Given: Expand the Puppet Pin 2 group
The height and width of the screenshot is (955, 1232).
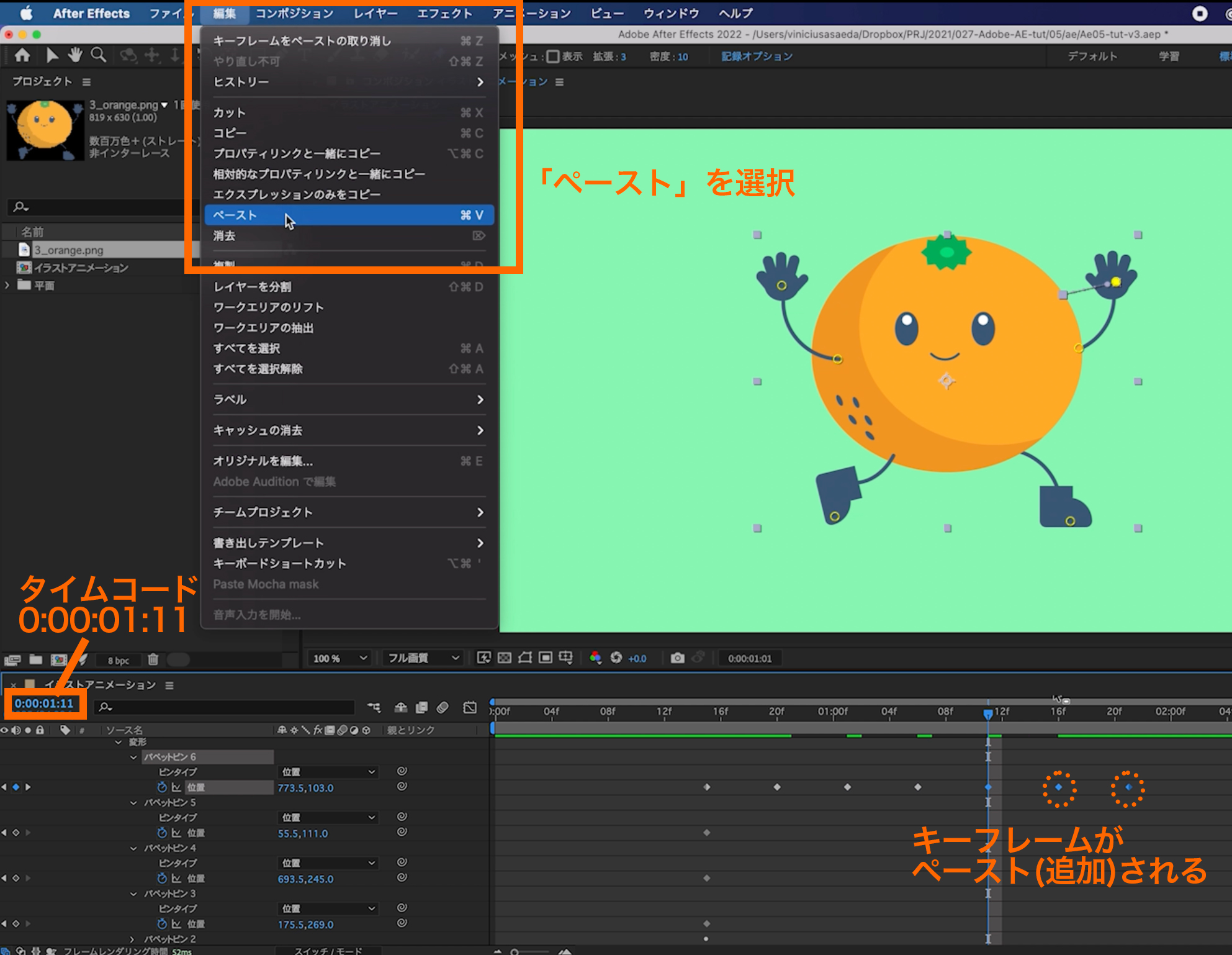Looking at the screenshot, I should pyautogui.click(x=132, y=939).
